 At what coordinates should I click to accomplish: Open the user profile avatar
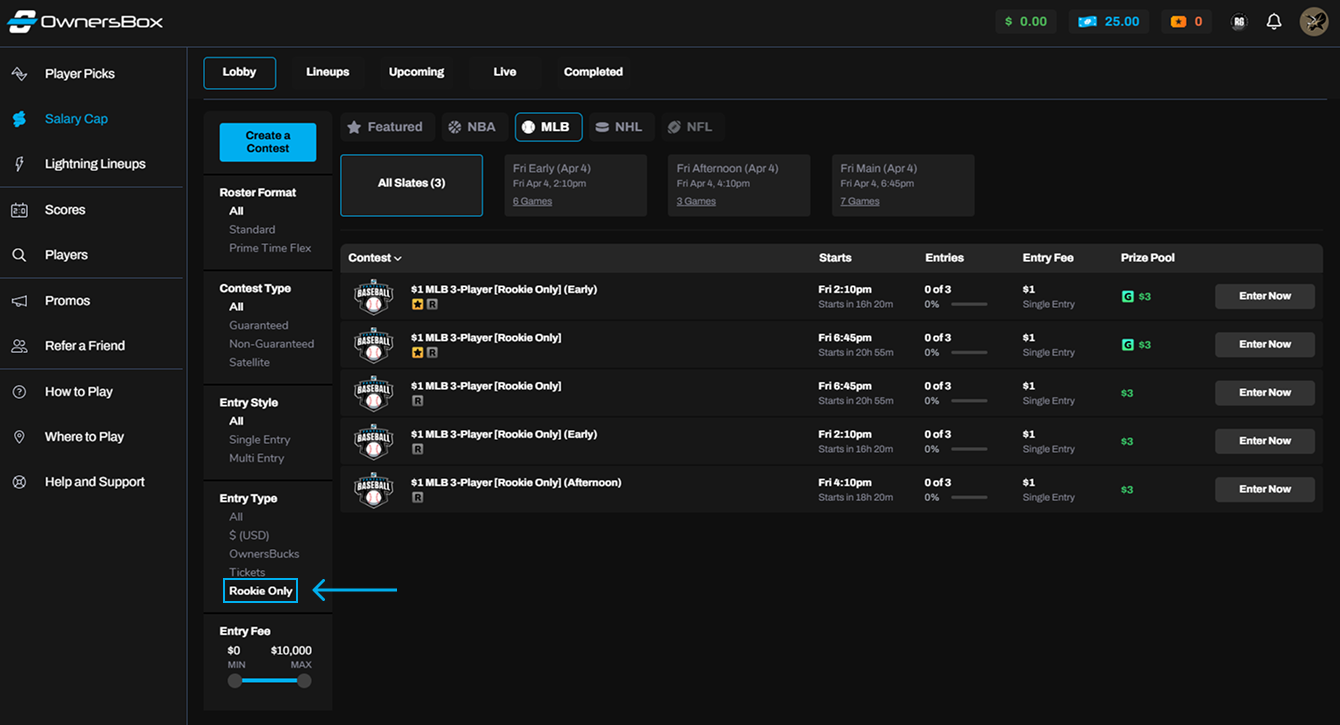pos(1314,21)
